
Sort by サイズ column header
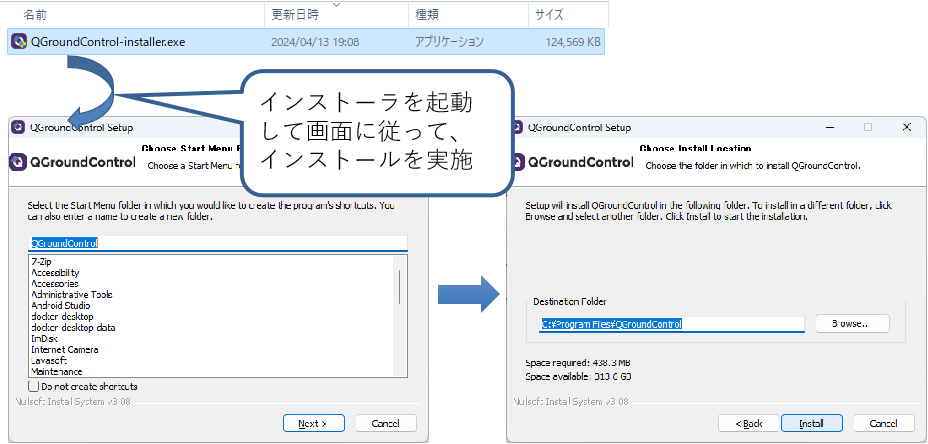coord(549,14)
